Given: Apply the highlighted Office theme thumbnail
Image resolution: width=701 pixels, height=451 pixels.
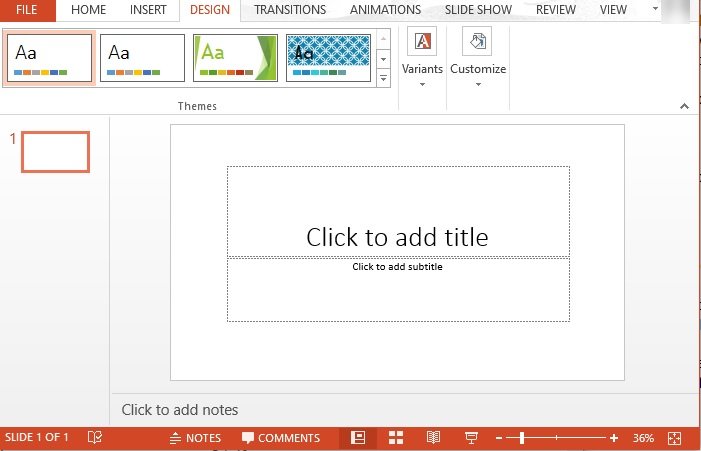Looking at the screenshot, I should coord(49,58).
